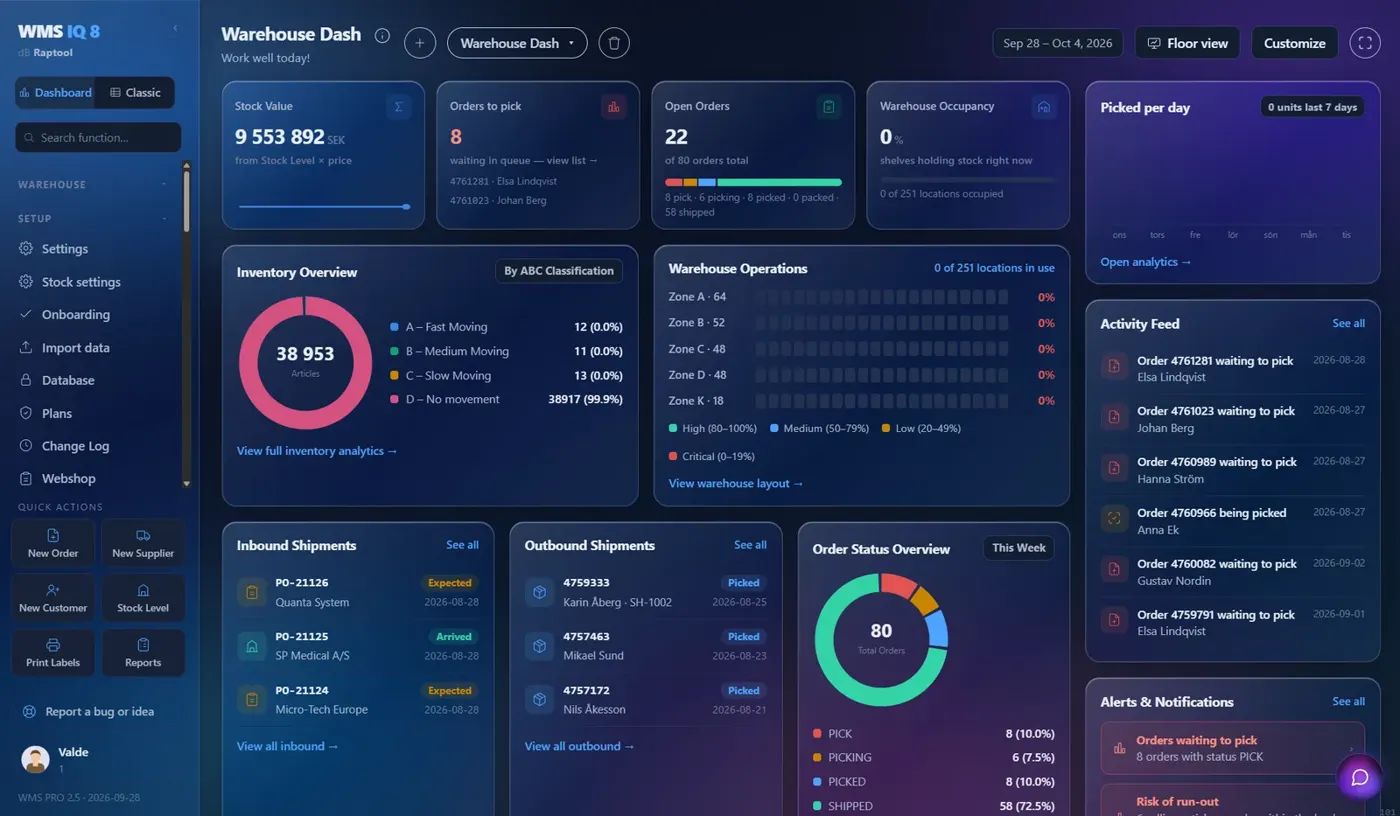
Task: Click chart icon on Orders to pick card
Action: 614,107
